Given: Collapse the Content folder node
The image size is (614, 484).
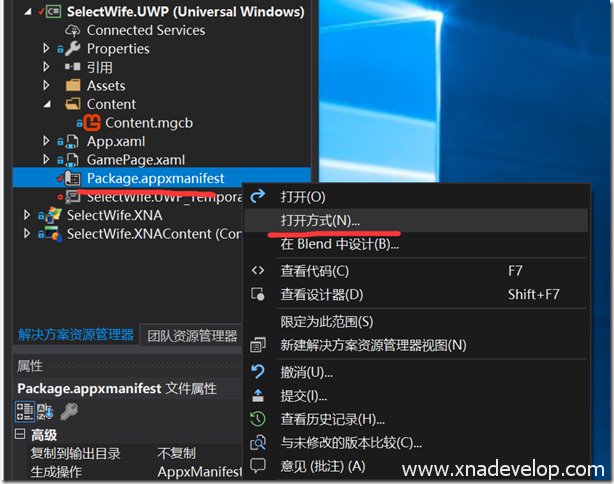Looking at the screenshot, I should click(x=46, y=104).
